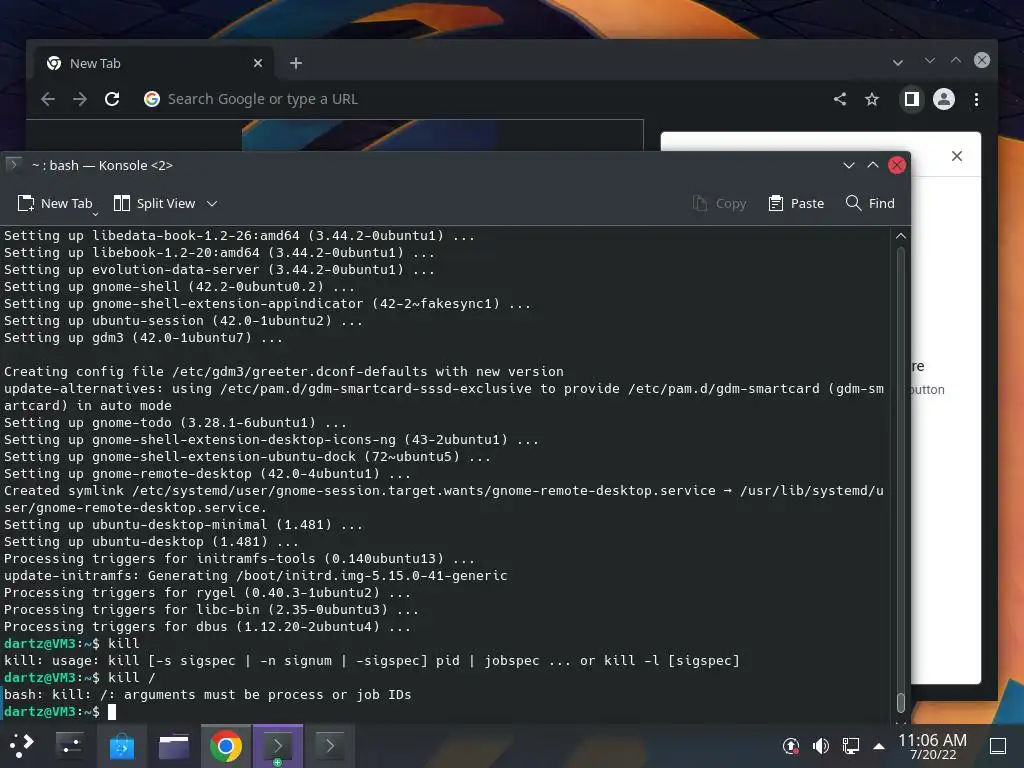
Task: Reload the Chrome page
Action: click(x=112, y=99)
